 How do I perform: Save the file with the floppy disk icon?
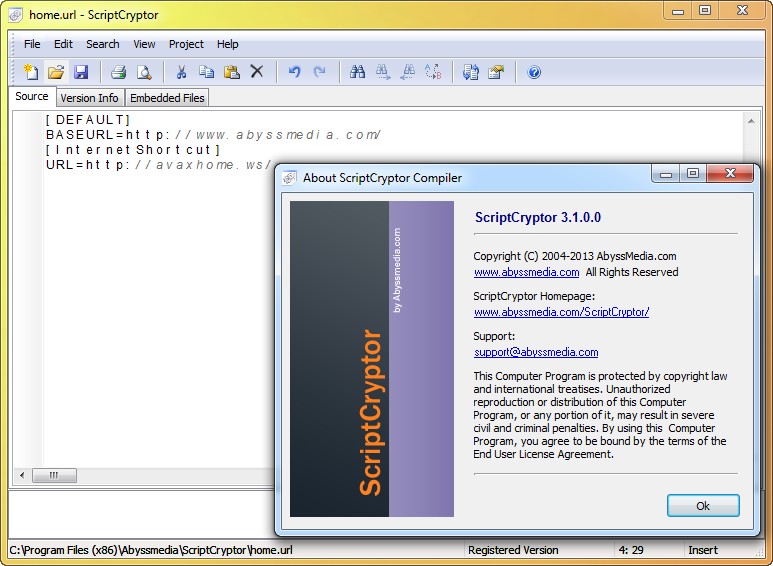[x=81, y=72]
